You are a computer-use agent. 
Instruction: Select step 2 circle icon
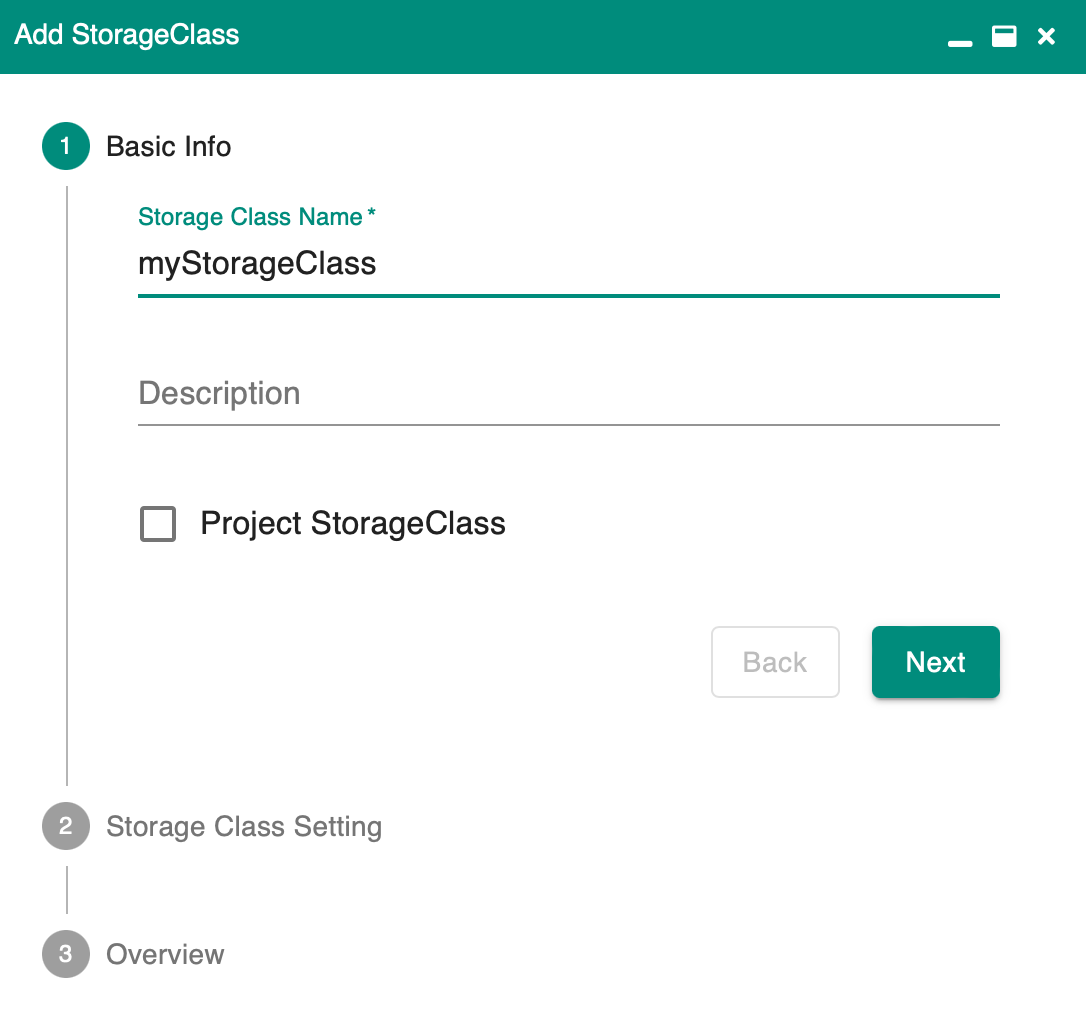point(66,826)
